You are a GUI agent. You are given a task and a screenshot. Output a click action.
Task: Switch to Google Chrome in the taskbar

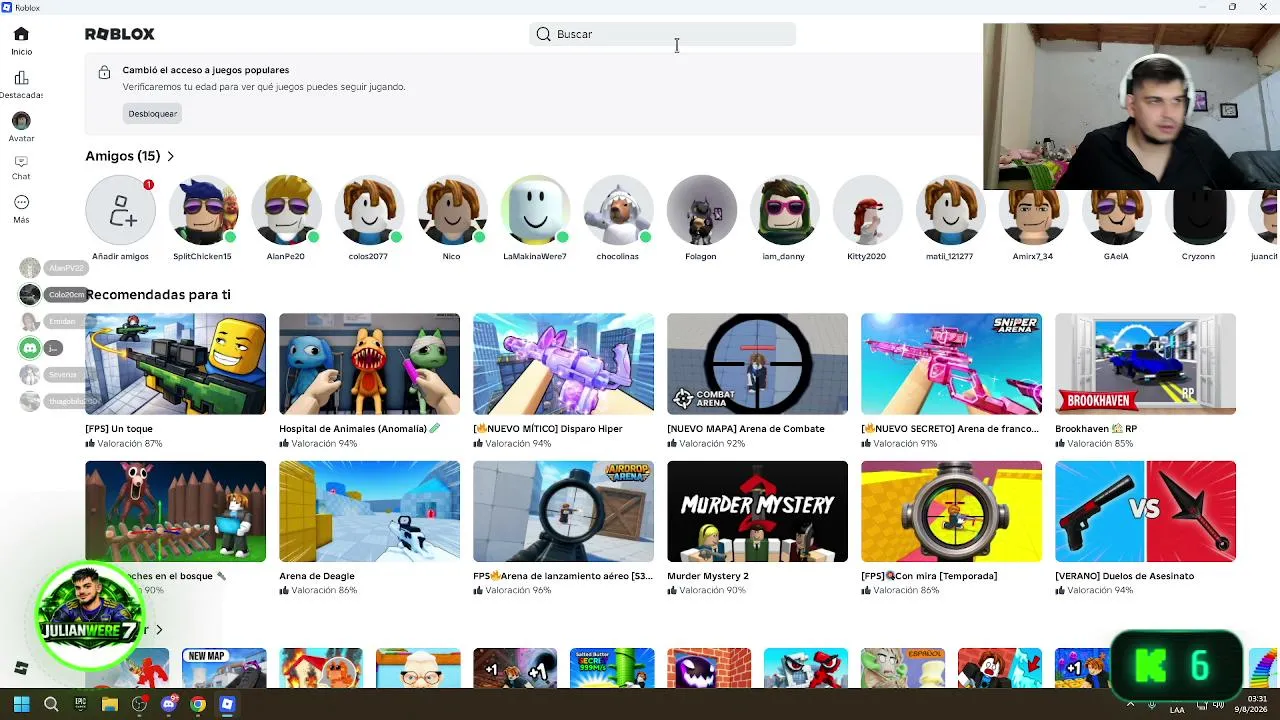point(198,704)
